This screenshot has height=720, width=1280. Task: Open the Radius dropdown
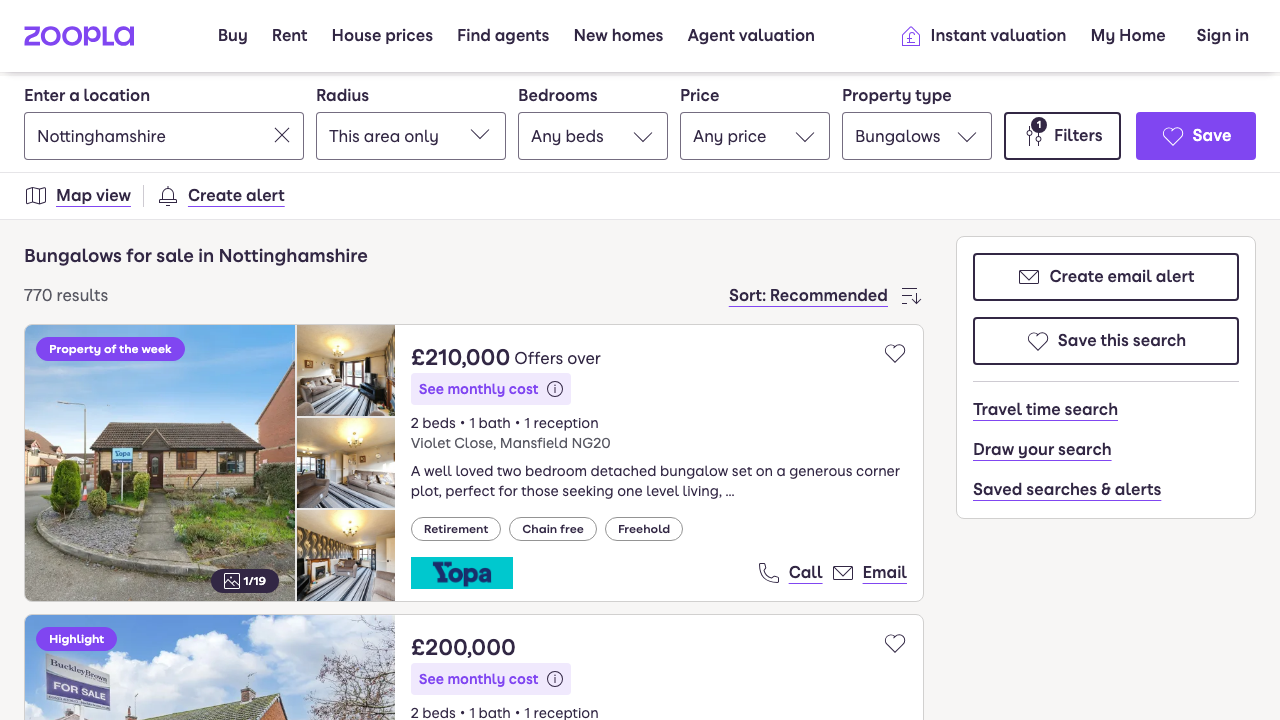[410, 135]
